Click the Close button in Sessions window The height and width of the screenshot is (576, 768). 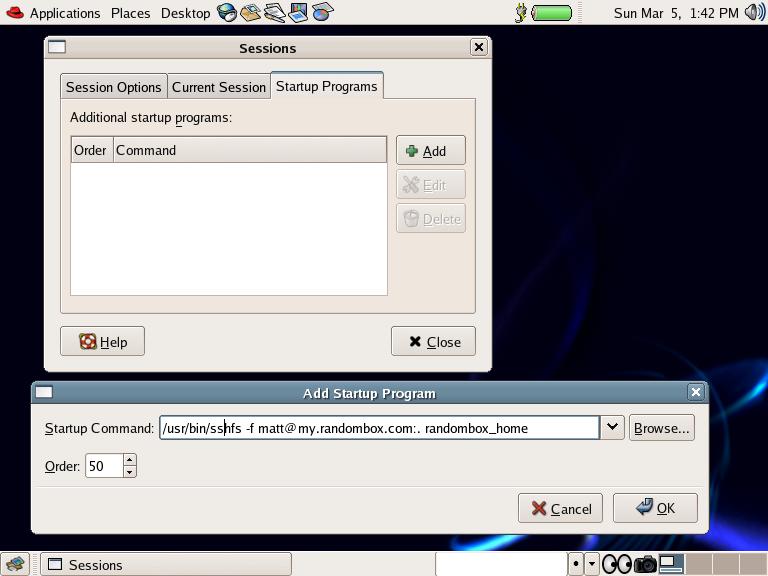(433, 341)
